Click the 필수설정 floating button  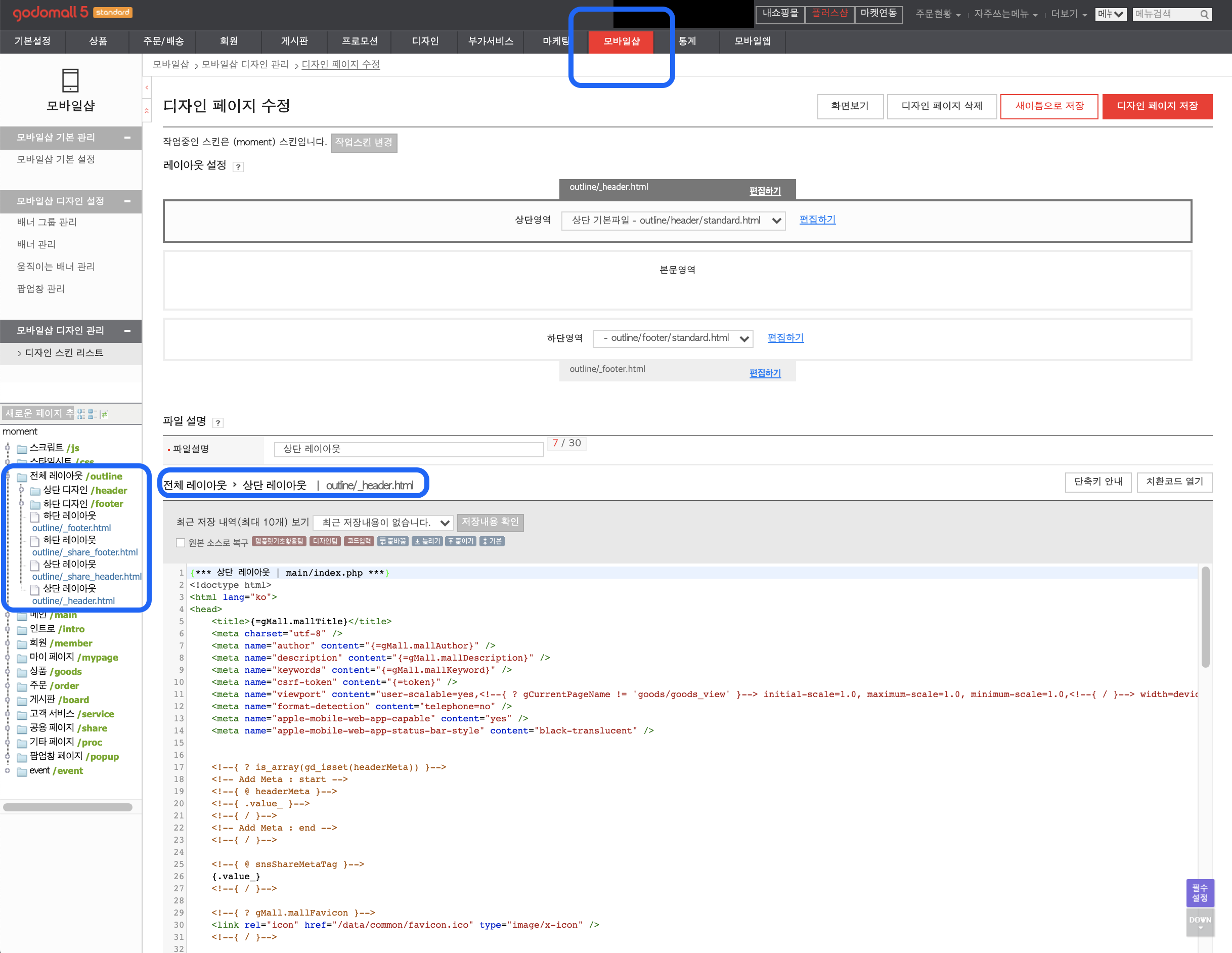click(1200, 893)
